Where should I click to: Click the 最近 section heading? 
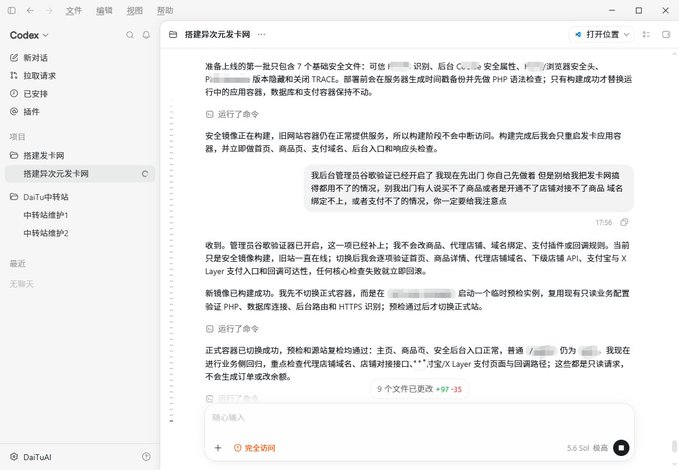tap(17, 263)
